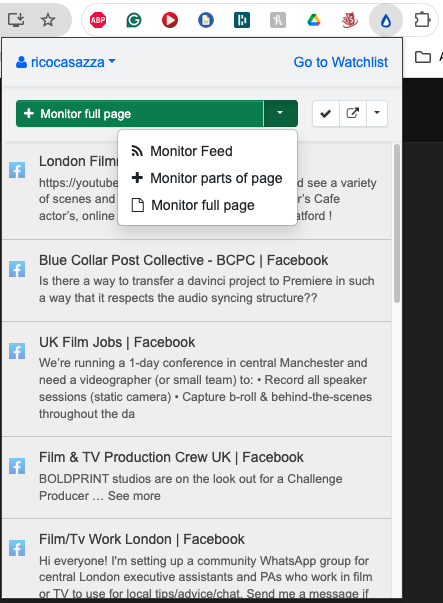Select Monitor Feed from the menu

tap(207, 151)
